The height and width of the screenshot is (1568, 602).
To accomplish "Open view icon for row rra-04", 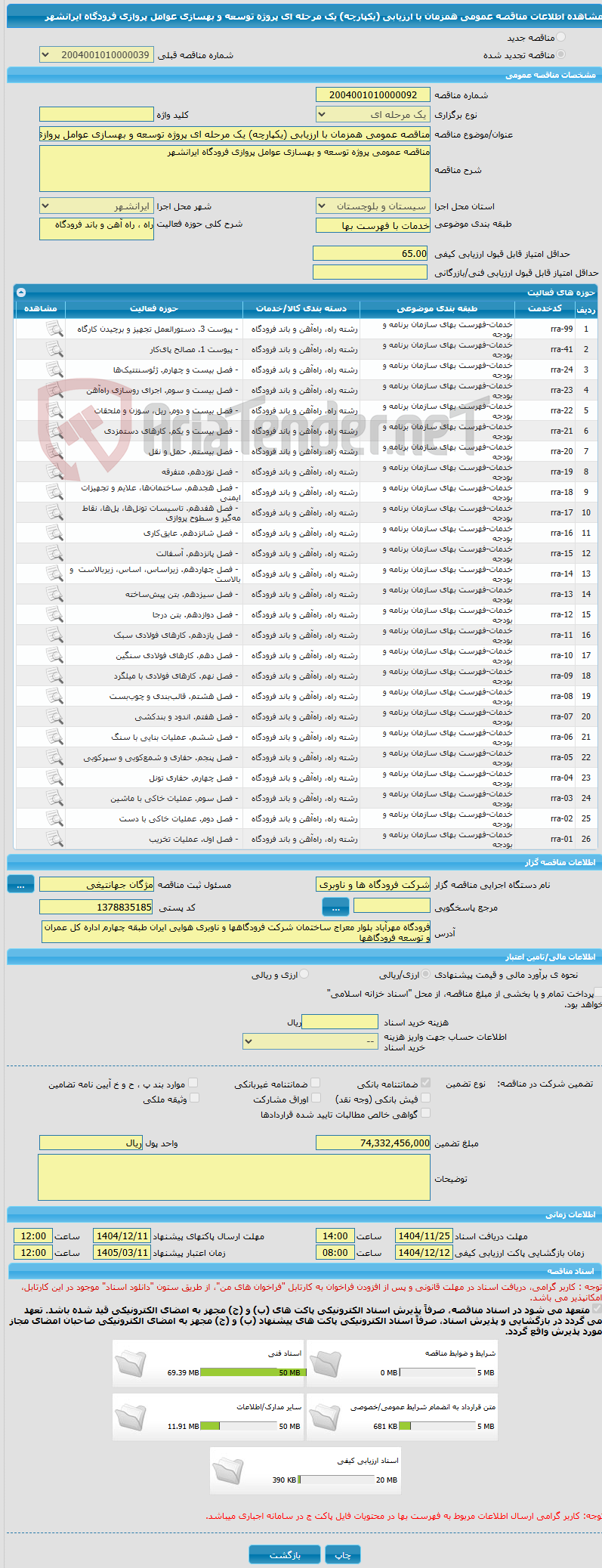I will click(x=54, y=778).
